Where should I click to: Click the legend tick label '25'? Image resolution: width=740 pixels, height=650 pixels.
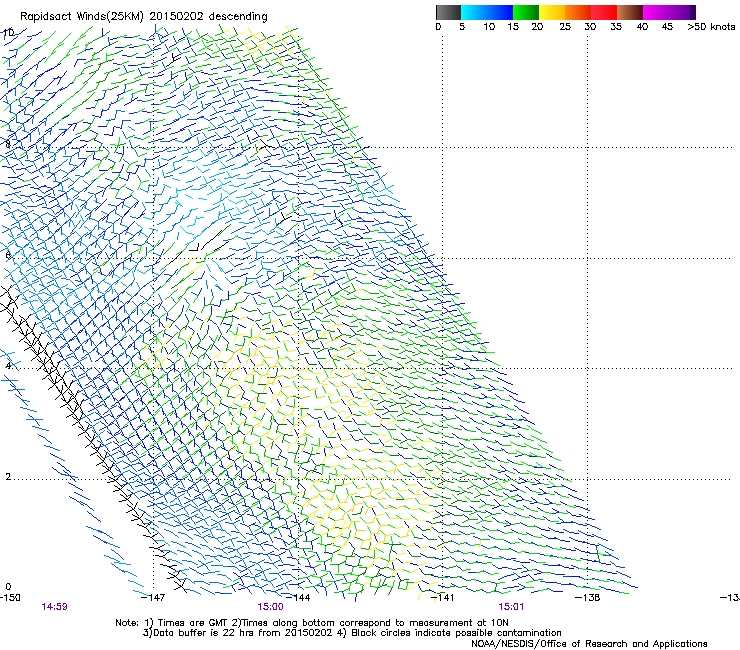coord(565,27)
